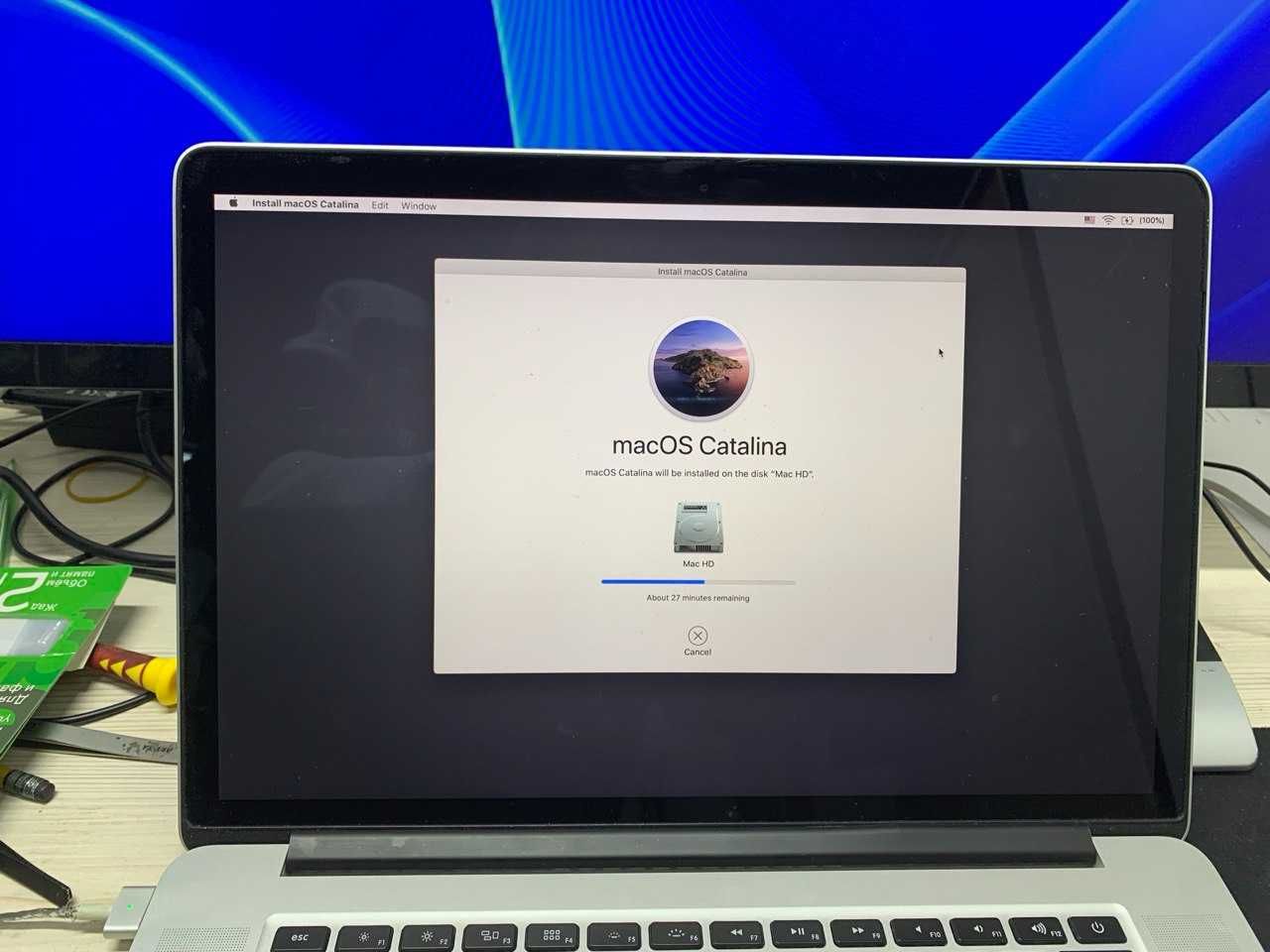This screenshot has height=952, width=1270.
Task: Open the Edit menu
Action: [x=380, y=205]
